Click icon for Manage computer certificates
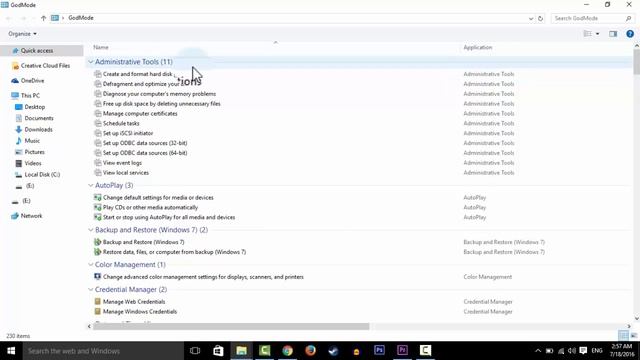This screenshot has height=360, width=640. [98, 113]
